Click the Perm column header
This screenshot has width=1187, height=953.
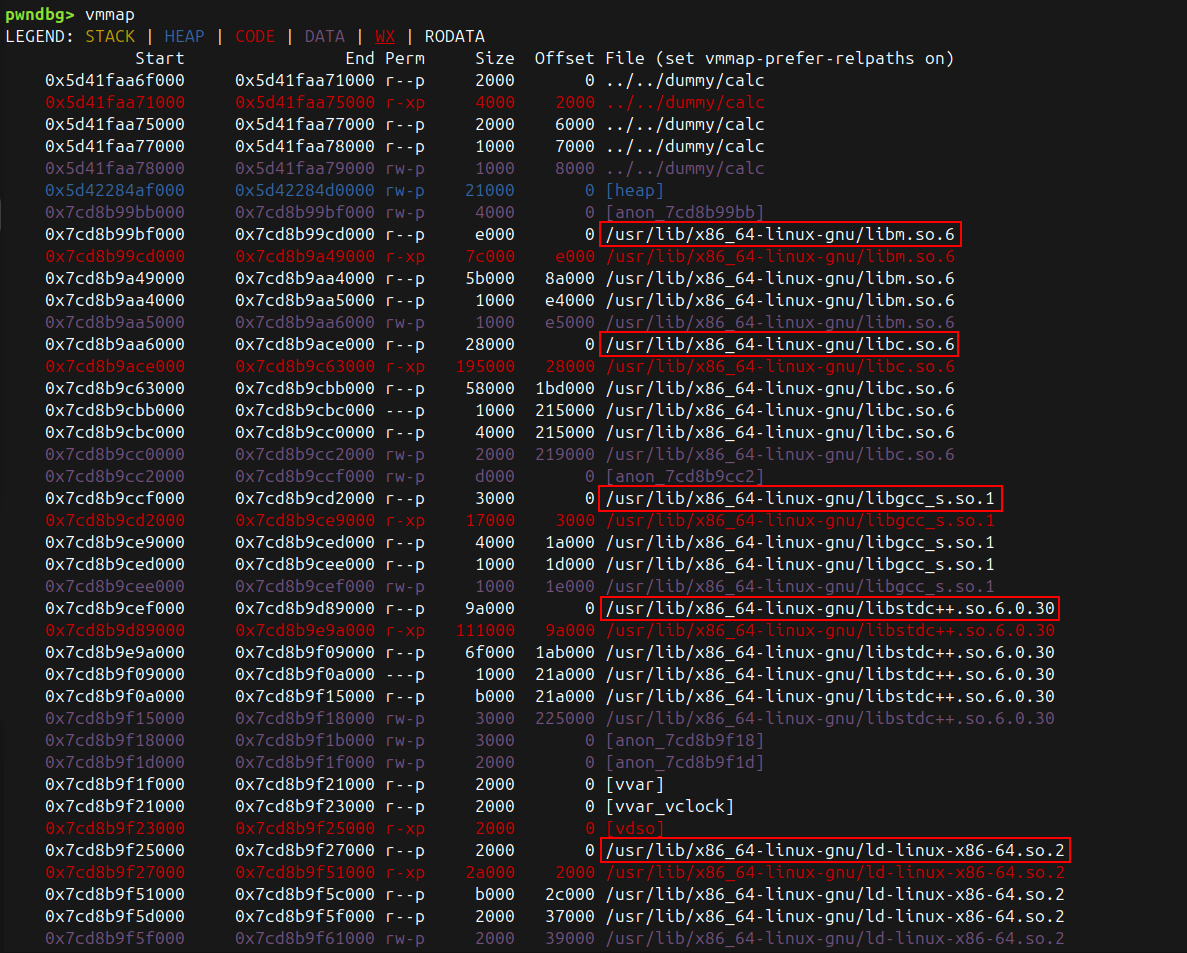tap(405, 59)
